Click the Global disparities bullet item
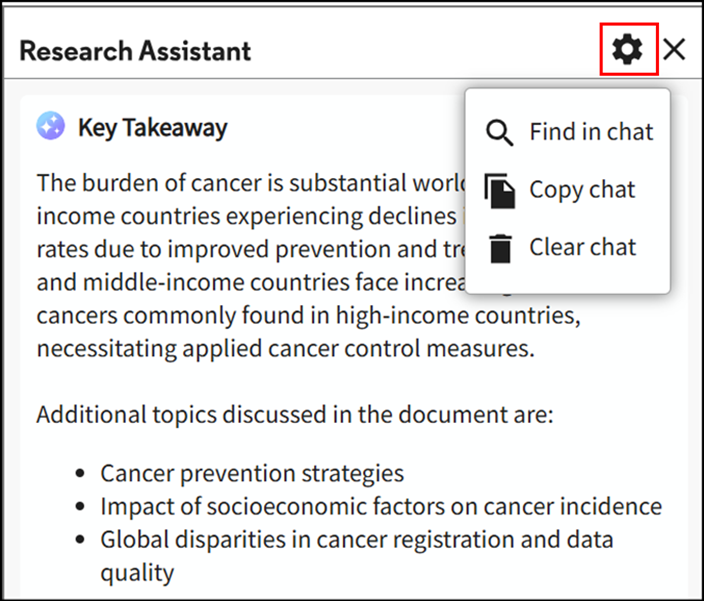Viewport: 704px width, 601px height. click(x=356, y=540)
